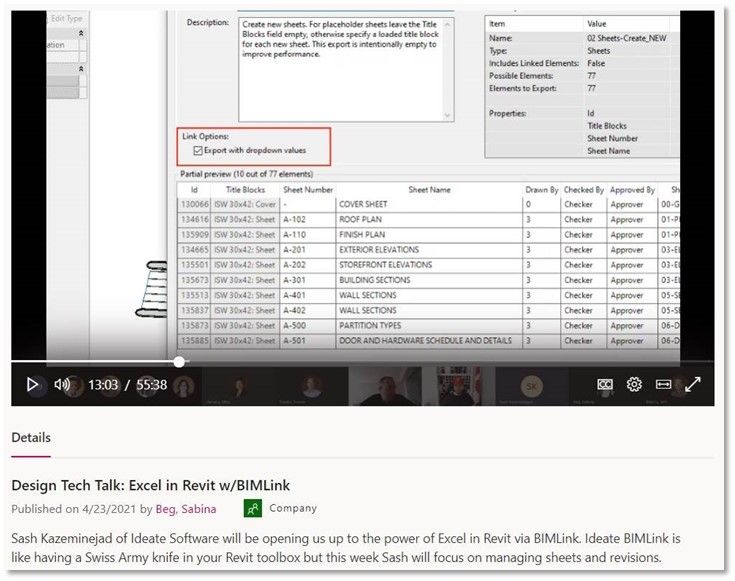Click the Sheet Number column header
This screenshot has width=735, height=581.
(x=308, y=190)
